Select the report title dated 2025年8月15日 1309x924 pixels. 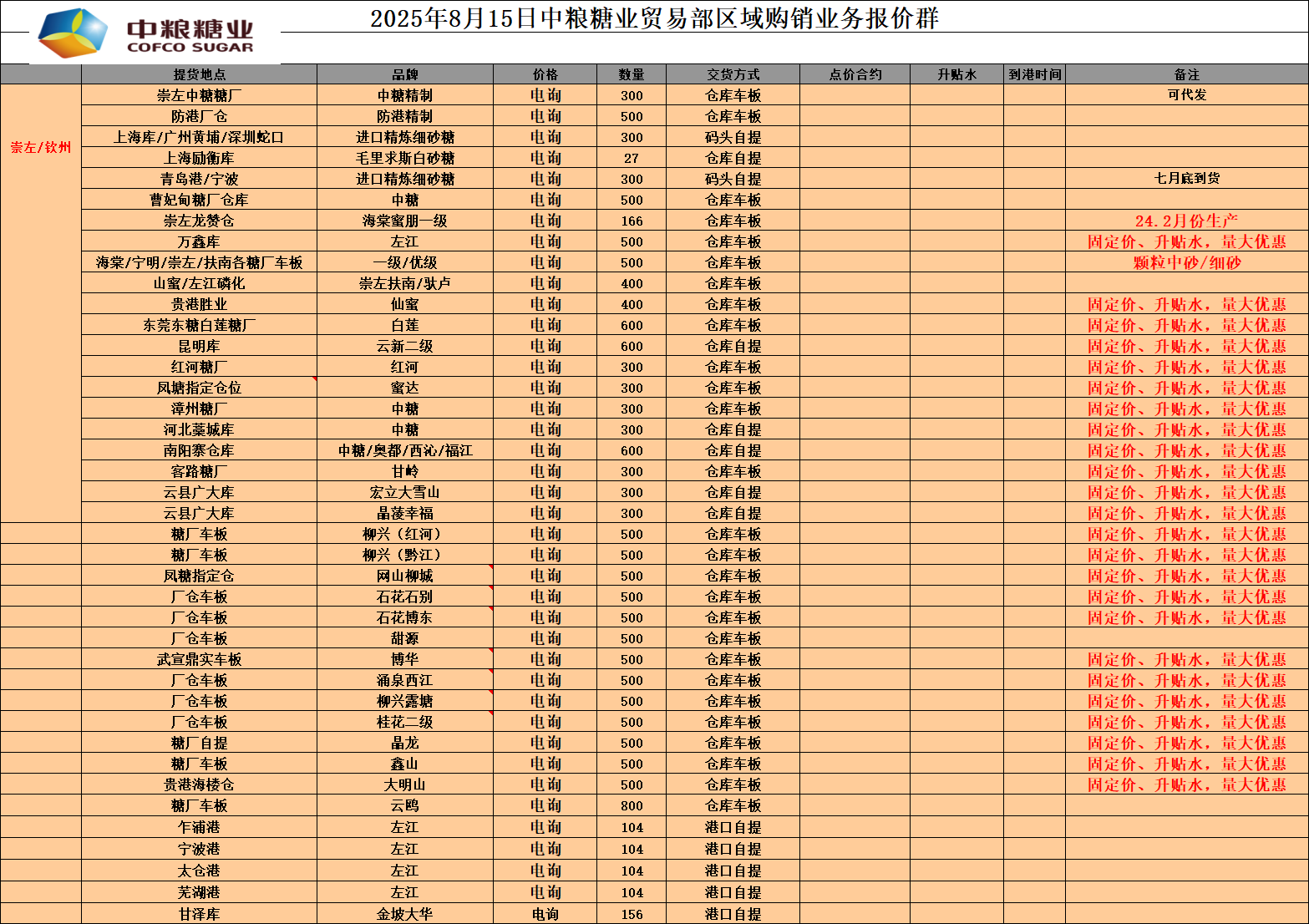click(654, 18)
